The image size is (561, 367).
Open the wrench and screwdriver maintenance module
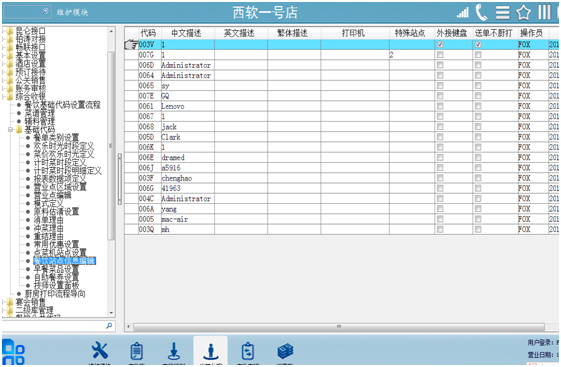[x=99, y=350]
